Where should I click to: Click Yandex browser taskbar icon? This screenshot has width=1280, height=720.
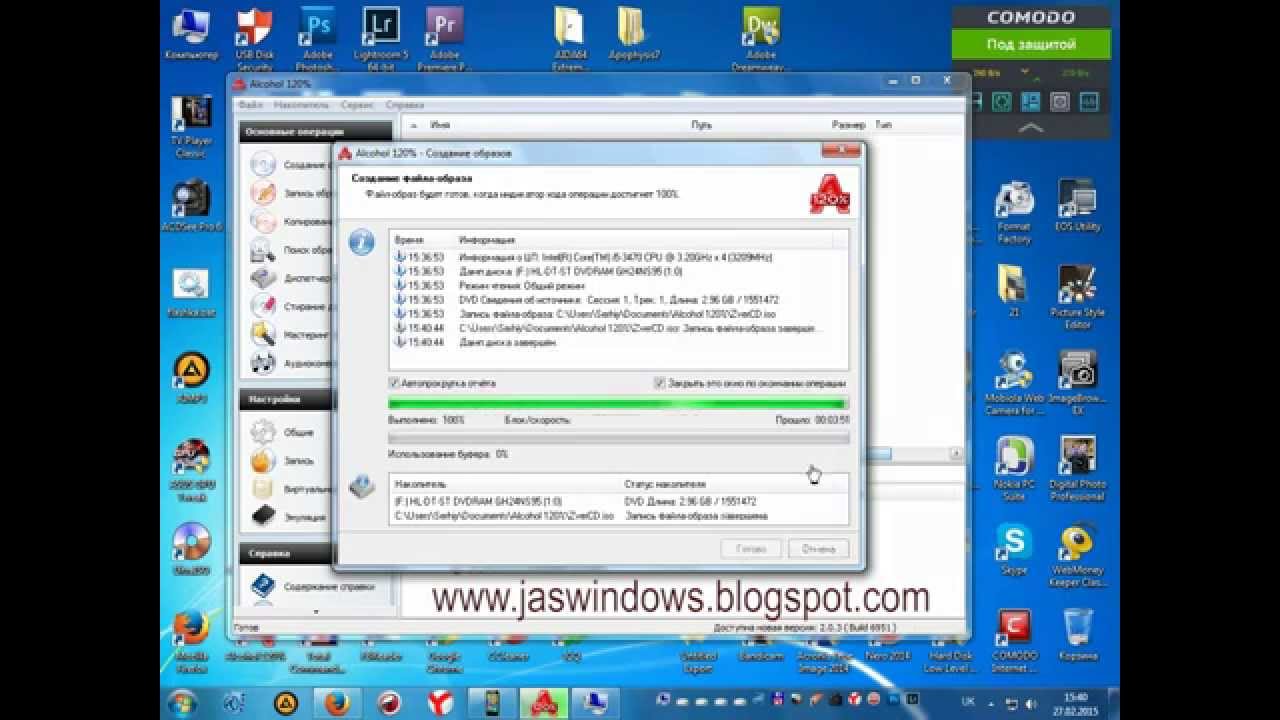coord(440,703)
